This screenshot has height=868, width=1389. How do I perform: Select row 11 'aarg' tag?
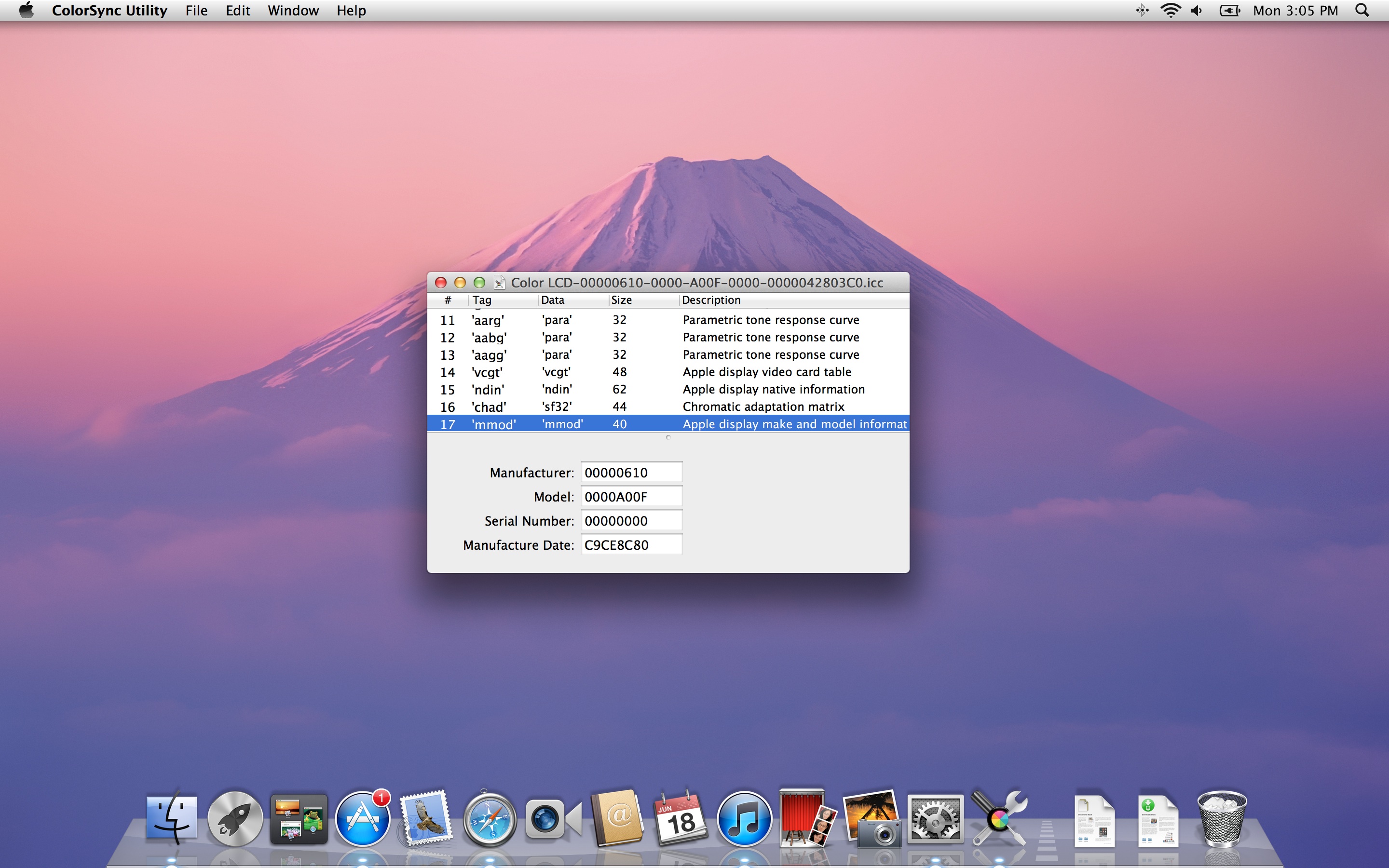tap(668, 320)
